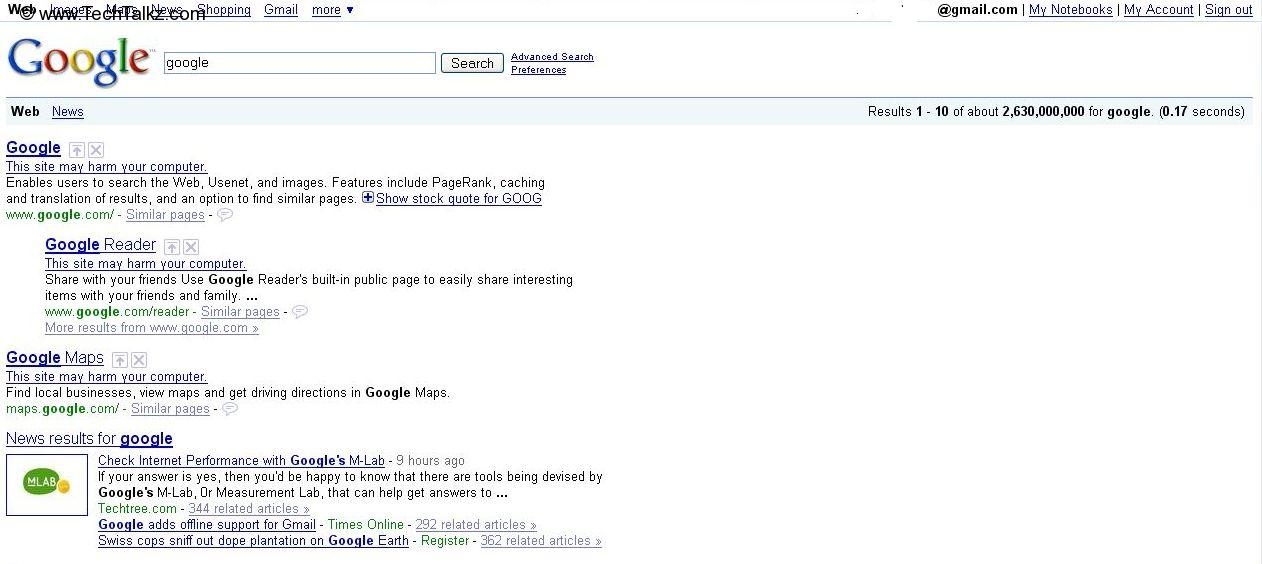The height and width of the screenshot is (564, 1262).
Task: Open Advanced Search
Action: [x=552, y=57]
